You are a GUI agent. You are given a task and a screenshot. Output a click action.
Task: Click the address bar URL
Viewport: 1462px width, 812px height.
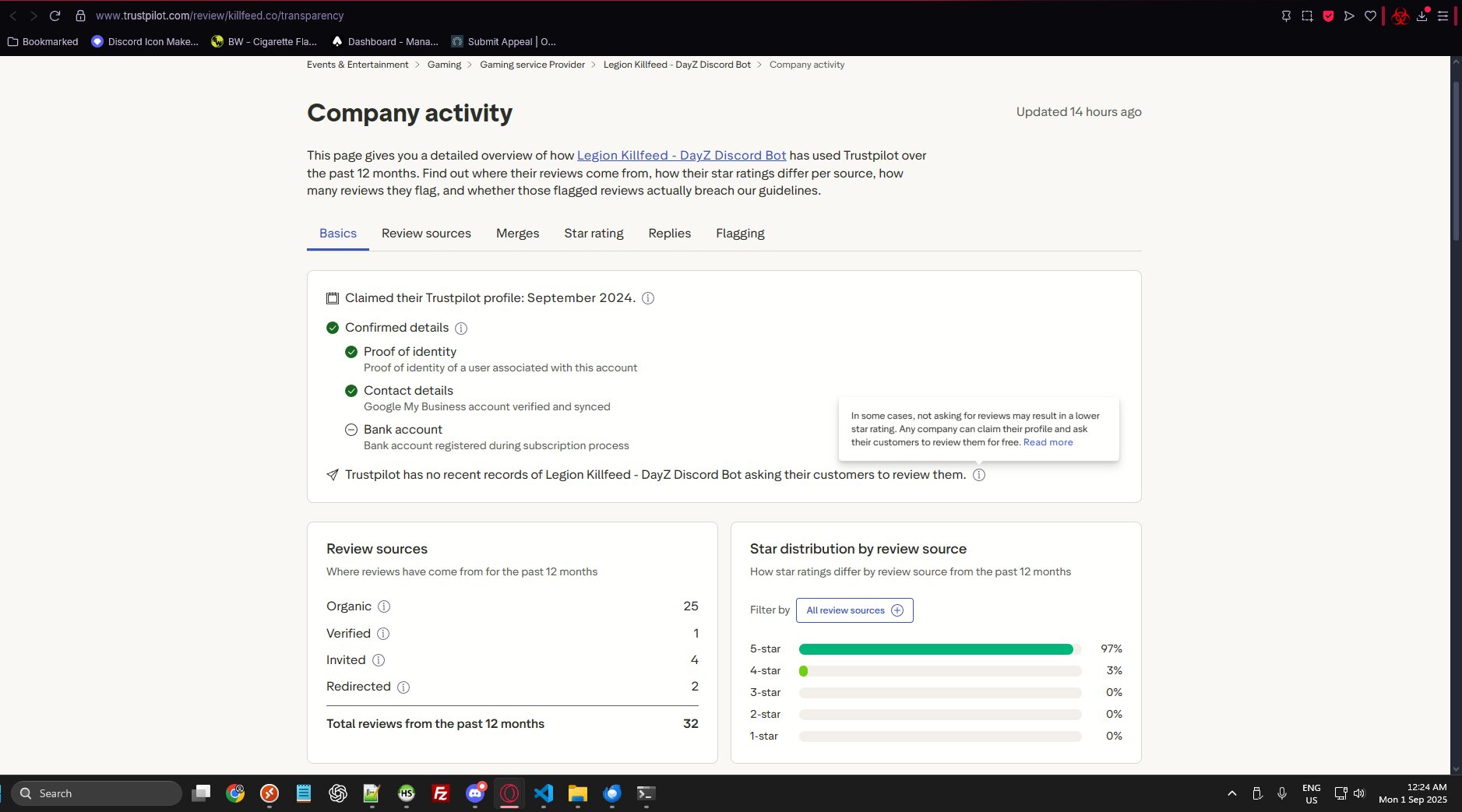coord(220,16)
